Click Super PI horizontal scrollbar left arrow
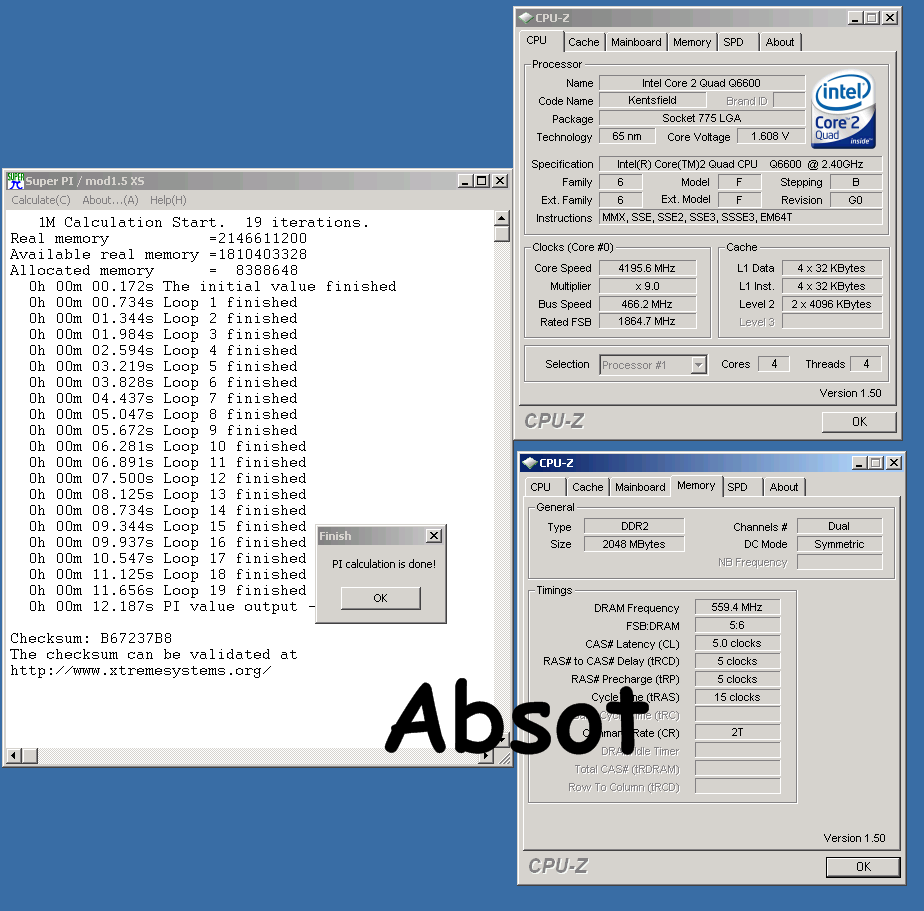The image size is (924, 911). pyautogui.click(x=14, y=755)
